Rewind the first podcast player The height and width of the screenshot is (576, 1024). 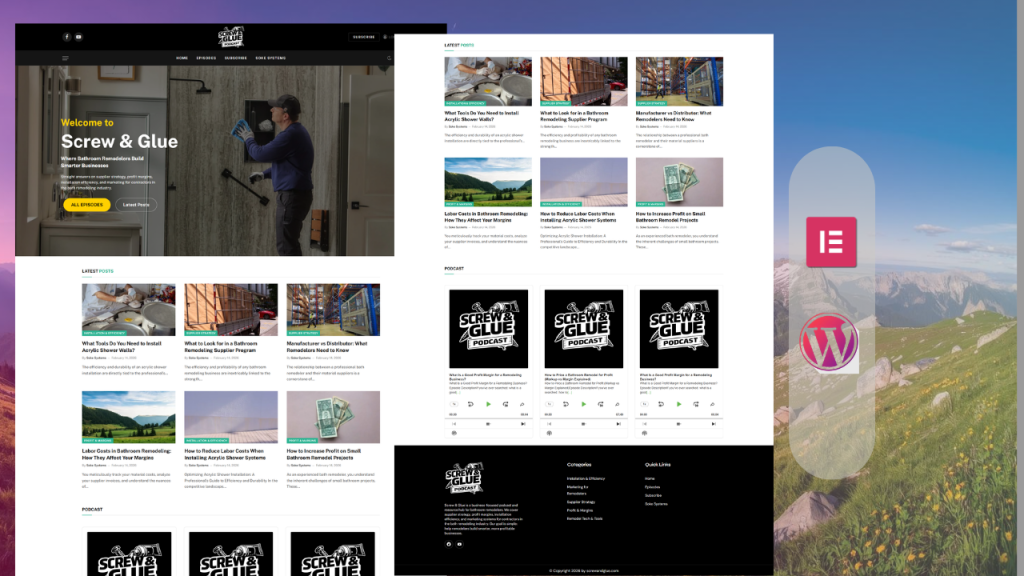[x=470, y=404]
